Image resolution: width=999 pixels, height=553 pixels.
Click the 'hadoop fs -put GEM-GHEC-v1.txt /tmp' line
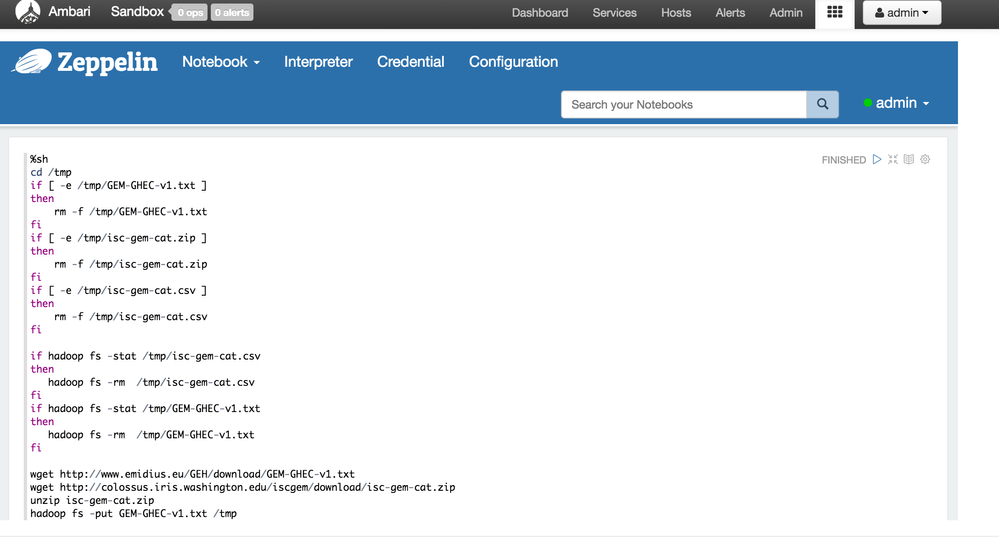133,514
